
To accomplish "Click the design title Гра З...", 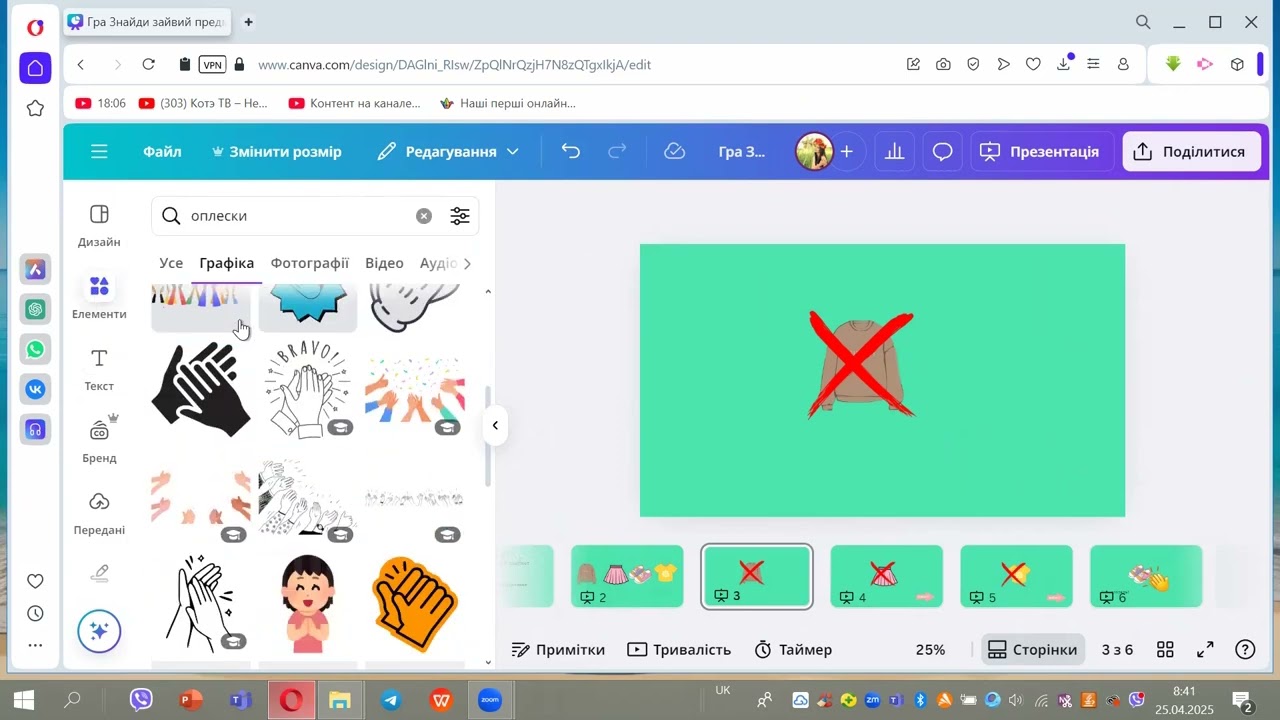I will coord(742,152).
